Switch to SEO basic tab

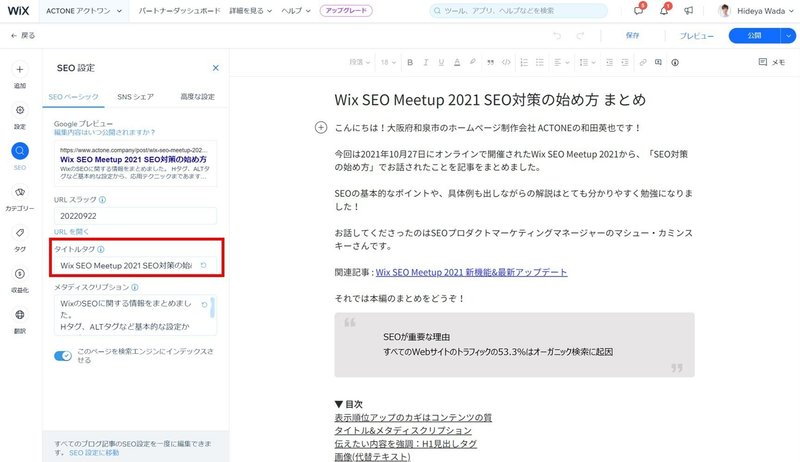73,96
